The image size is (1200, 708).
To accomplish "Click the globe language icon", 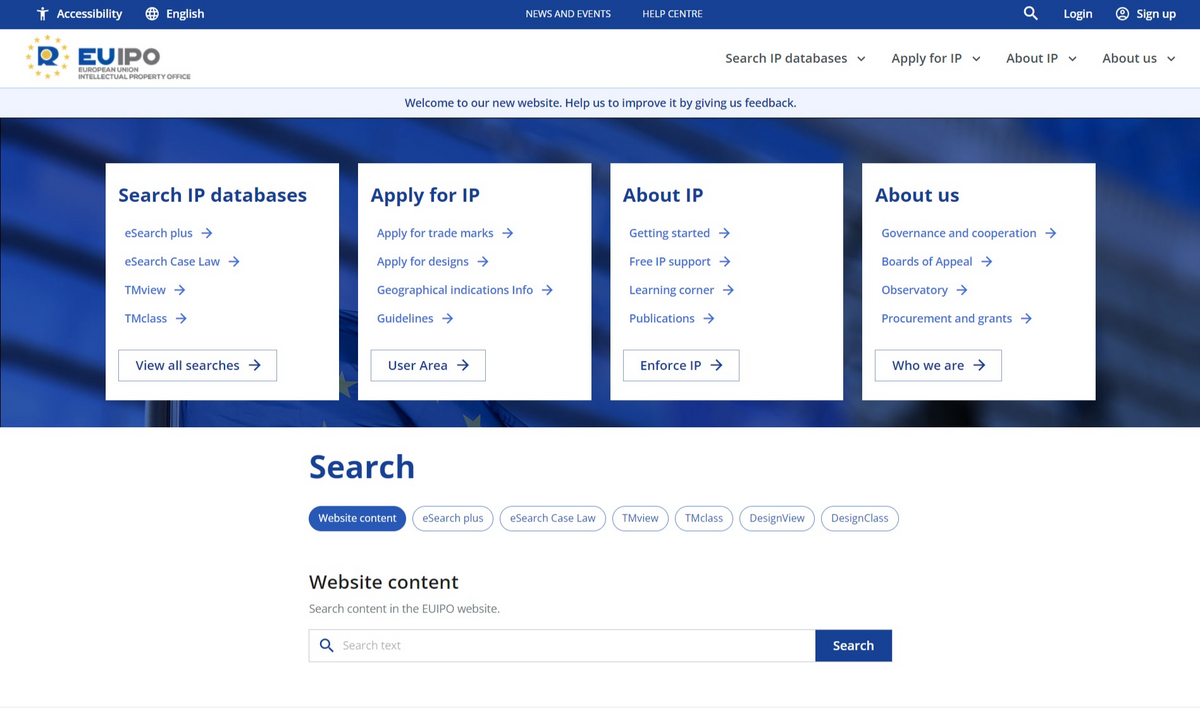I will [152, 14].
